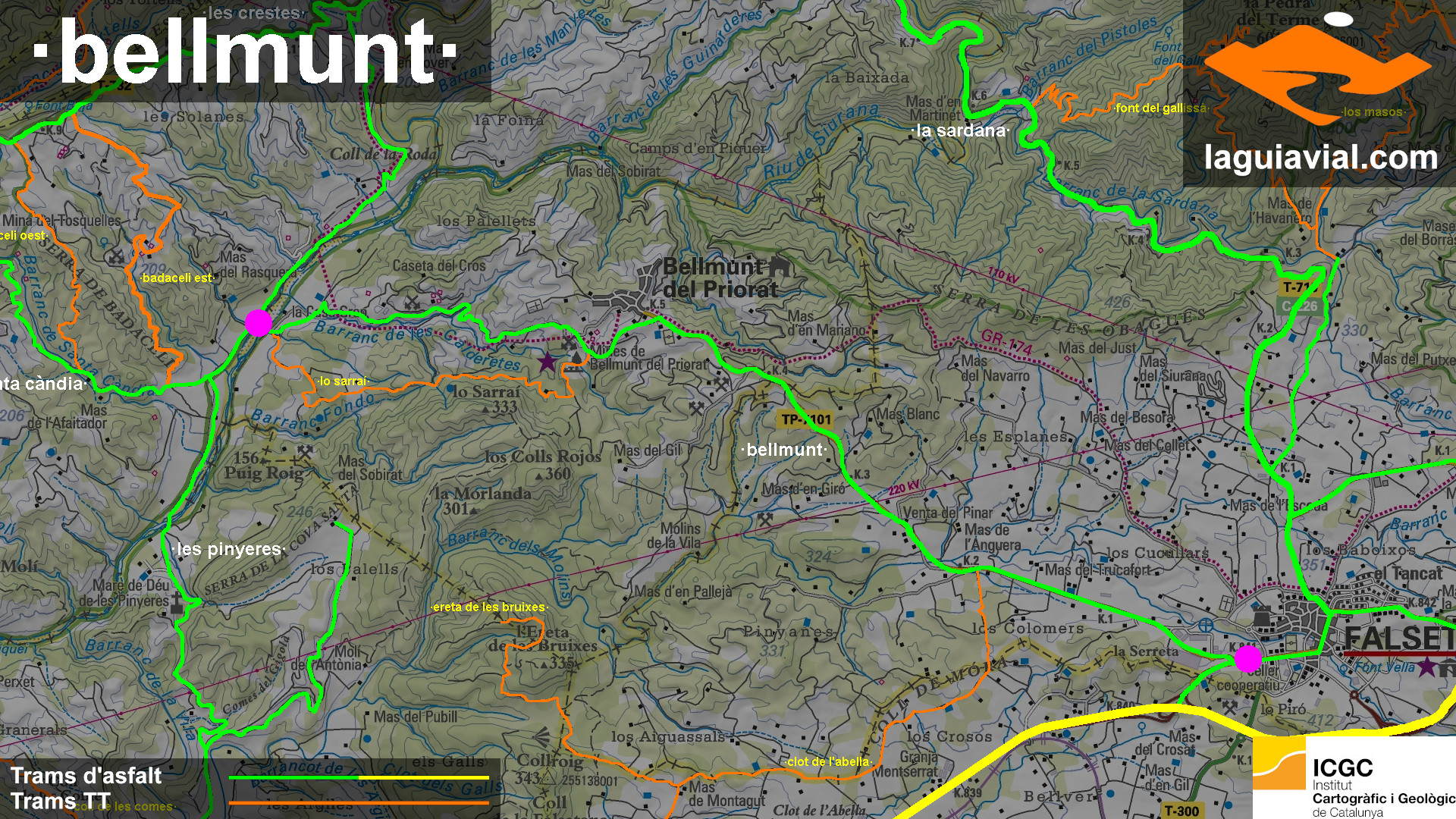Click the 'ereta de les bruixes' label
Image resolution: width=1456 pixels, height=819 pixels.
pos(489,607)
